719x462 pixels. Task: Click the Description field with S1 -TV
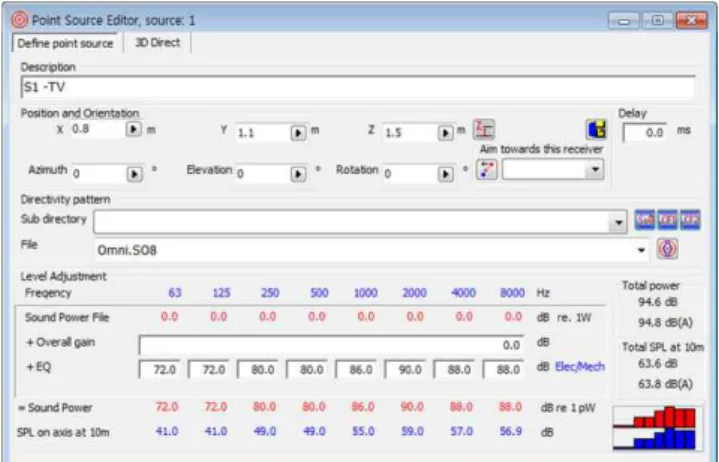pyautogui.click(x=358, y=87)
